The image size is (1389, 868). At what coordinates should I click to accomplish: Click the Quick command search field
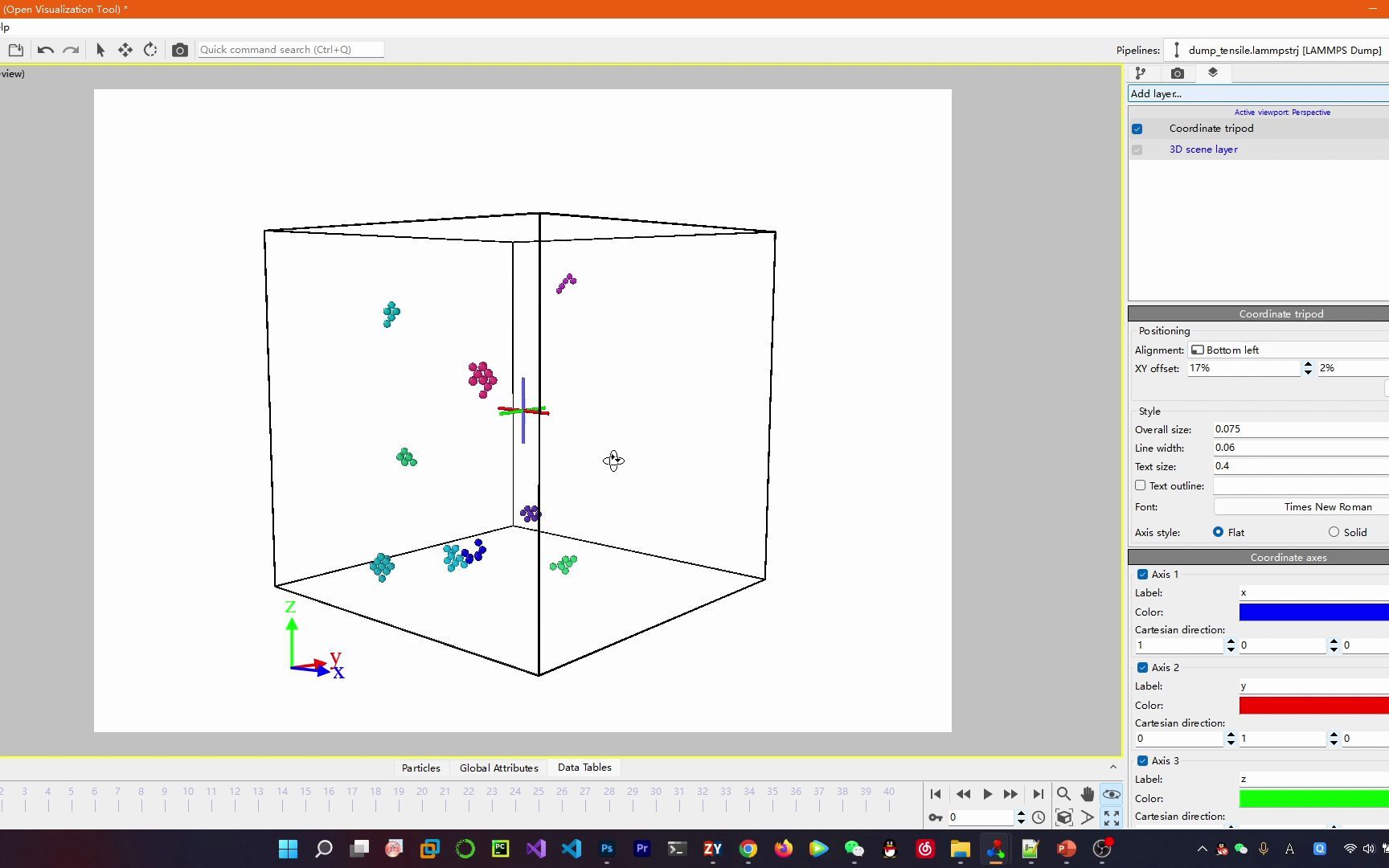click(x=290, y=50)
